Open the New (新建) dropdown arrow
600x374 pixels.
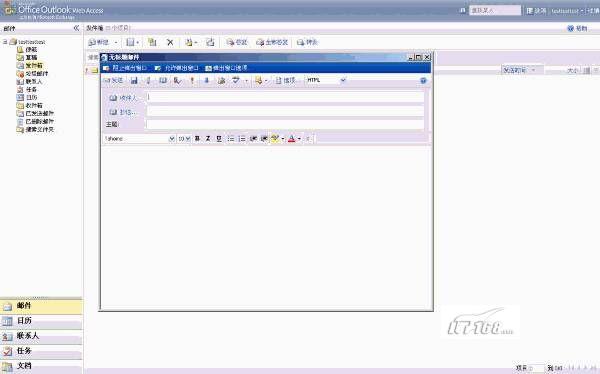116,42
